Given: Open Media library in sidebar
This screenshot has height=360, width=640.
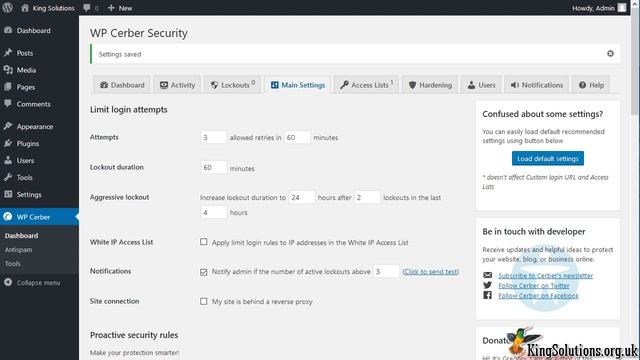Looking at the screenshot, I should click(x=26, y=70).
